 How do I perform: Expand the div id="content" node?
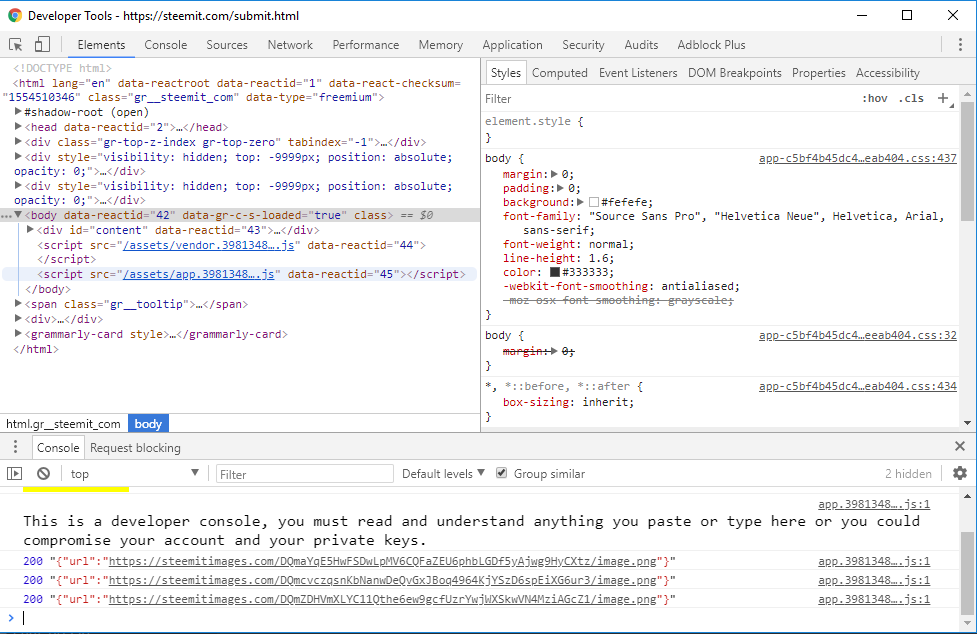[x=30, y=230]
